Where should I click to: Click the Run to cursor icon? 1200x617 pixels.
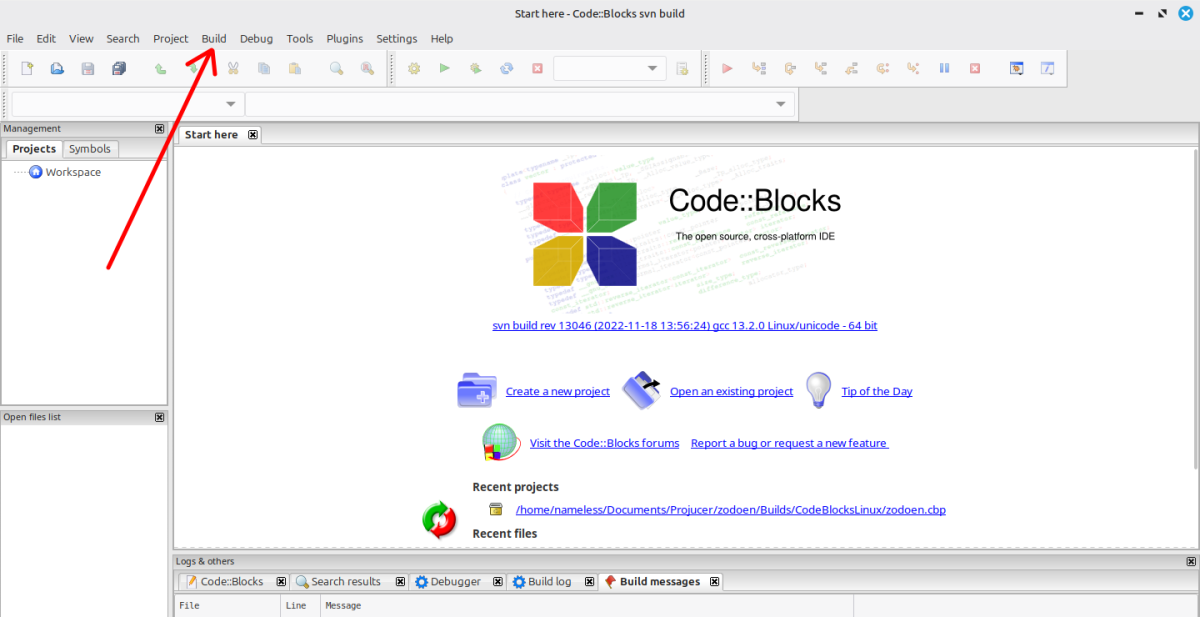pos(759,69)
